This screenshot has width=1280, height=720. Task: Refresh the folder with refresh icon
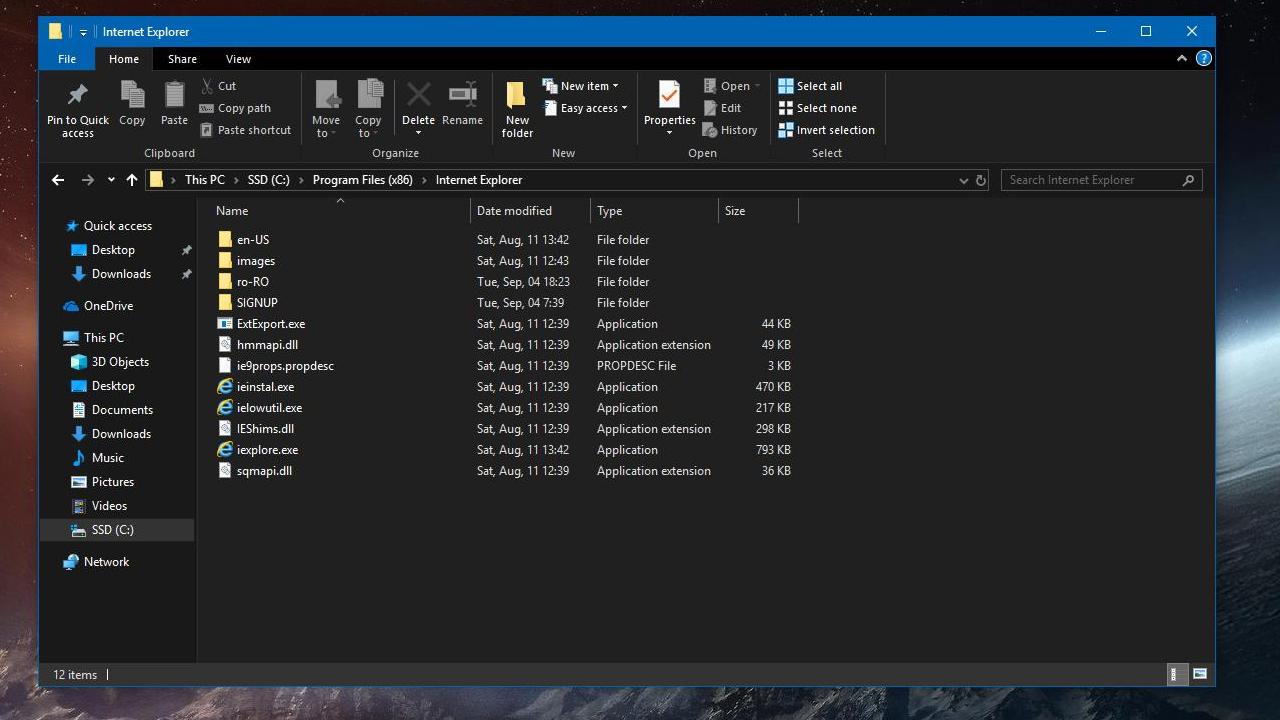(981, 180)
